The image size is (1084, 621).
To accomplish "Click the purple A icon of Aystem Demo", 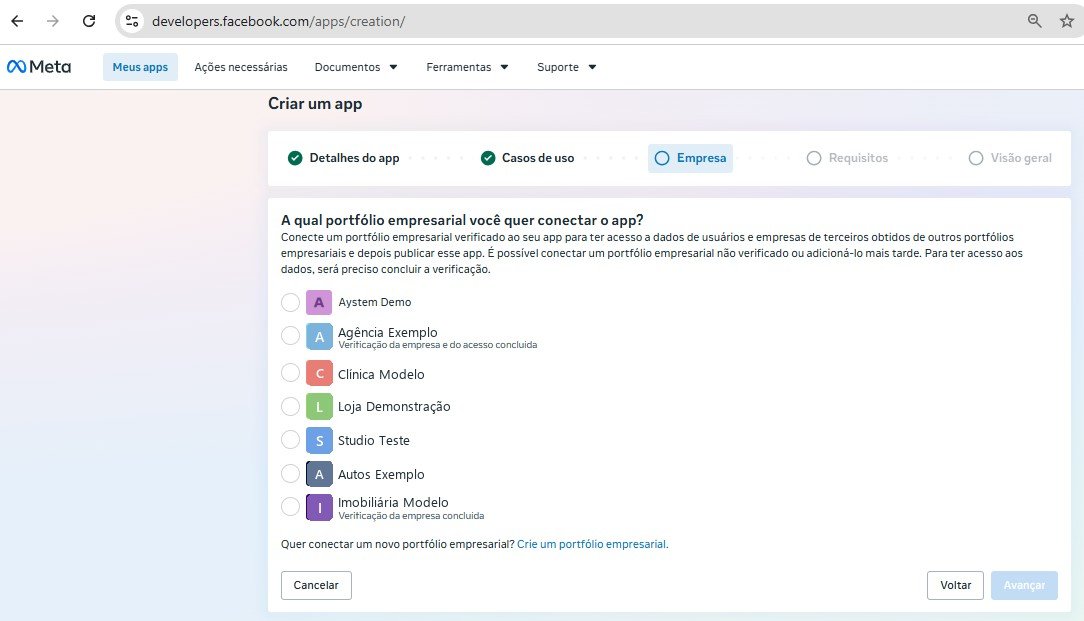I will tap(319, 302).
